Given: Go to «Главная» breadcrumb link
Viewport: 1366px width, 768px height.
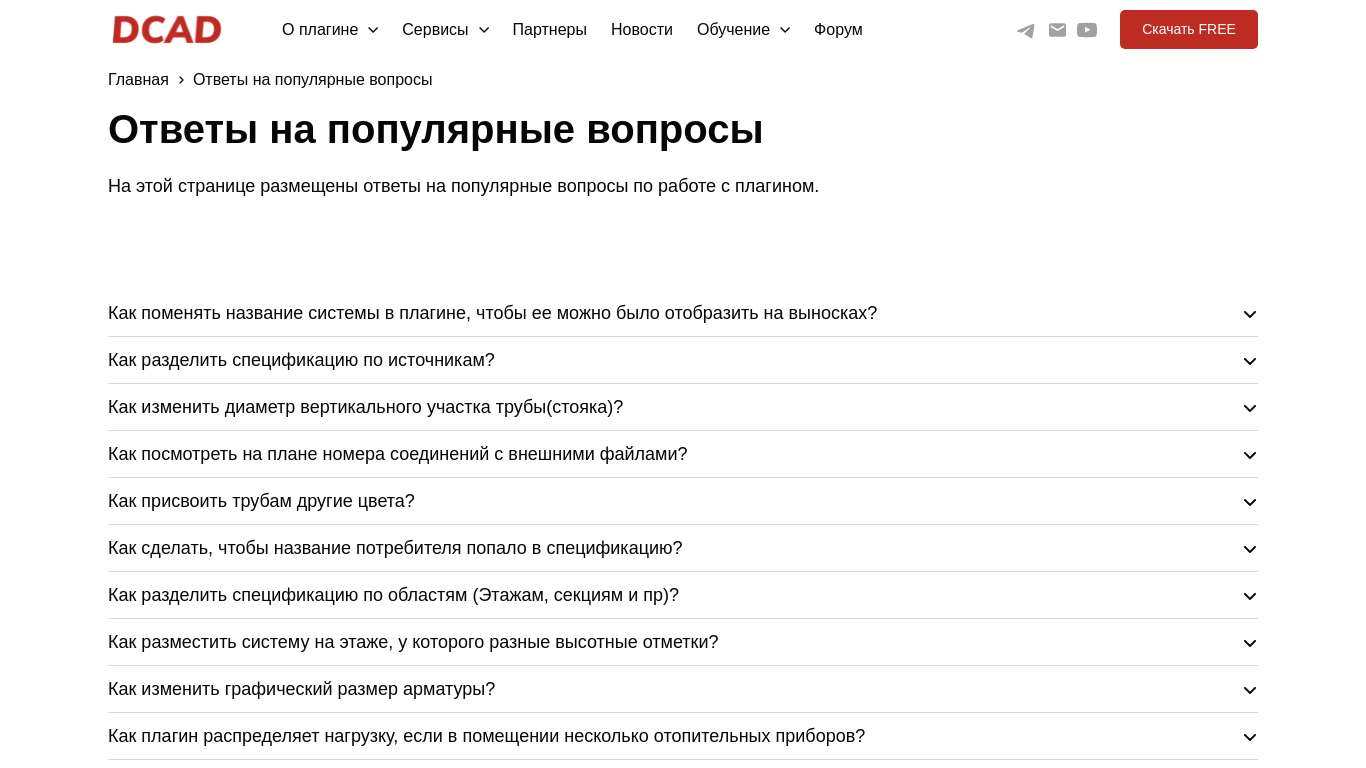Looking at the screenshot, I should (138, 79).
